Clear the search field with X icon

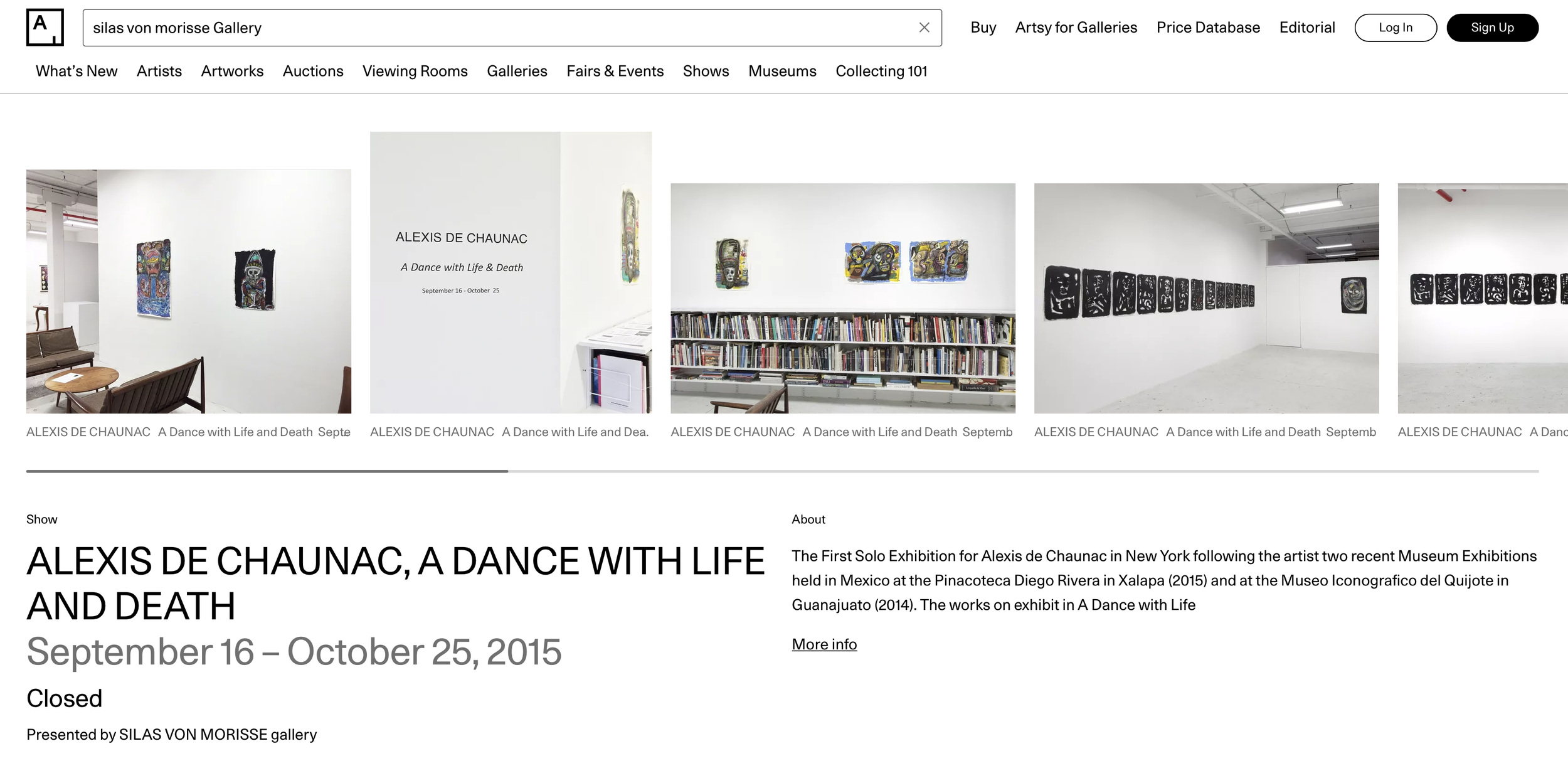coord(924,28)
